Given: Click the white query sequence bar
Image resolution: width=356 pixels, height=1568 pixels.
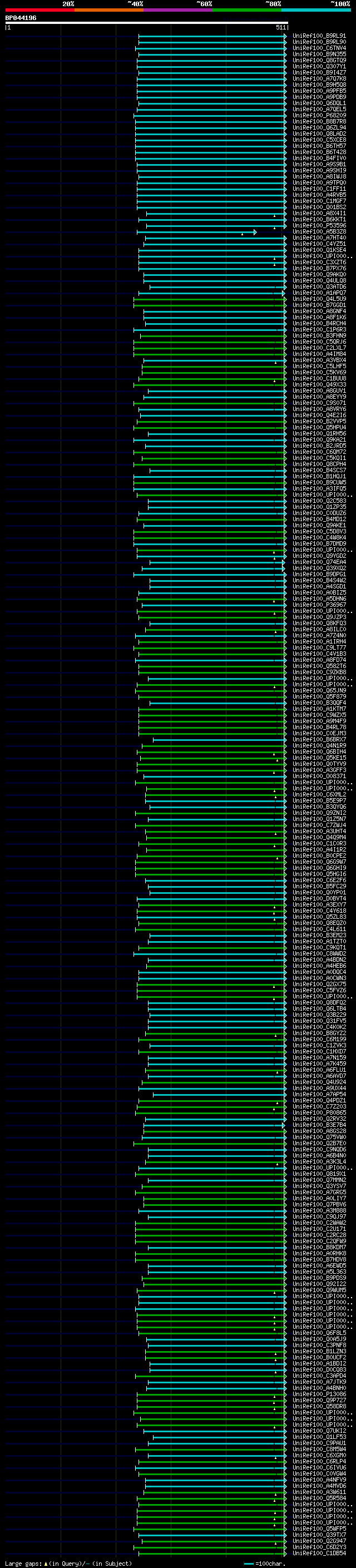Looking at the screenshot, I should (147, 22).
